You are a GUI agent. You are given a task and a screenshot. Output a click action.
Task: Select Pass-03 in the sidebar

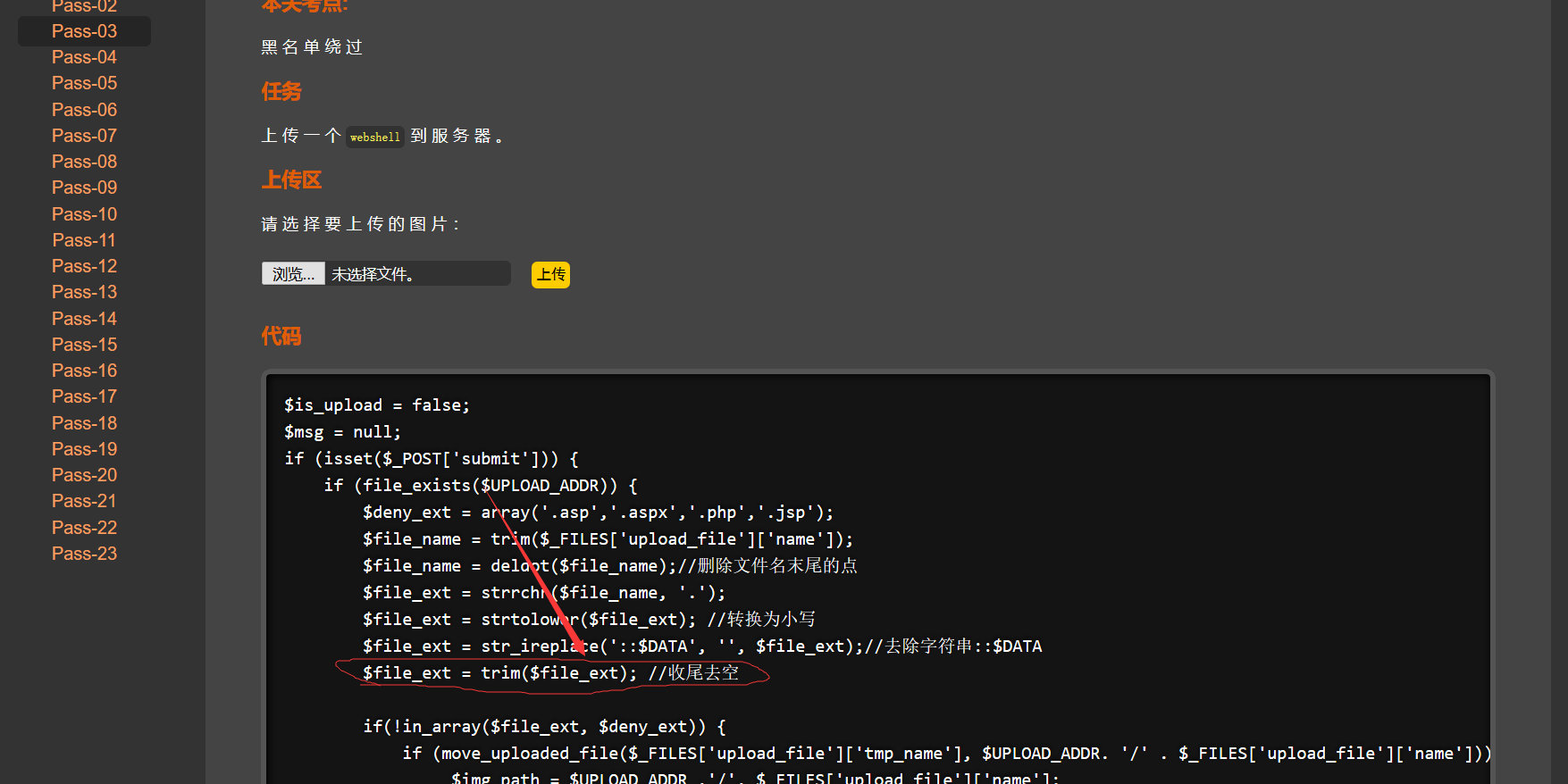coord(84,31)
